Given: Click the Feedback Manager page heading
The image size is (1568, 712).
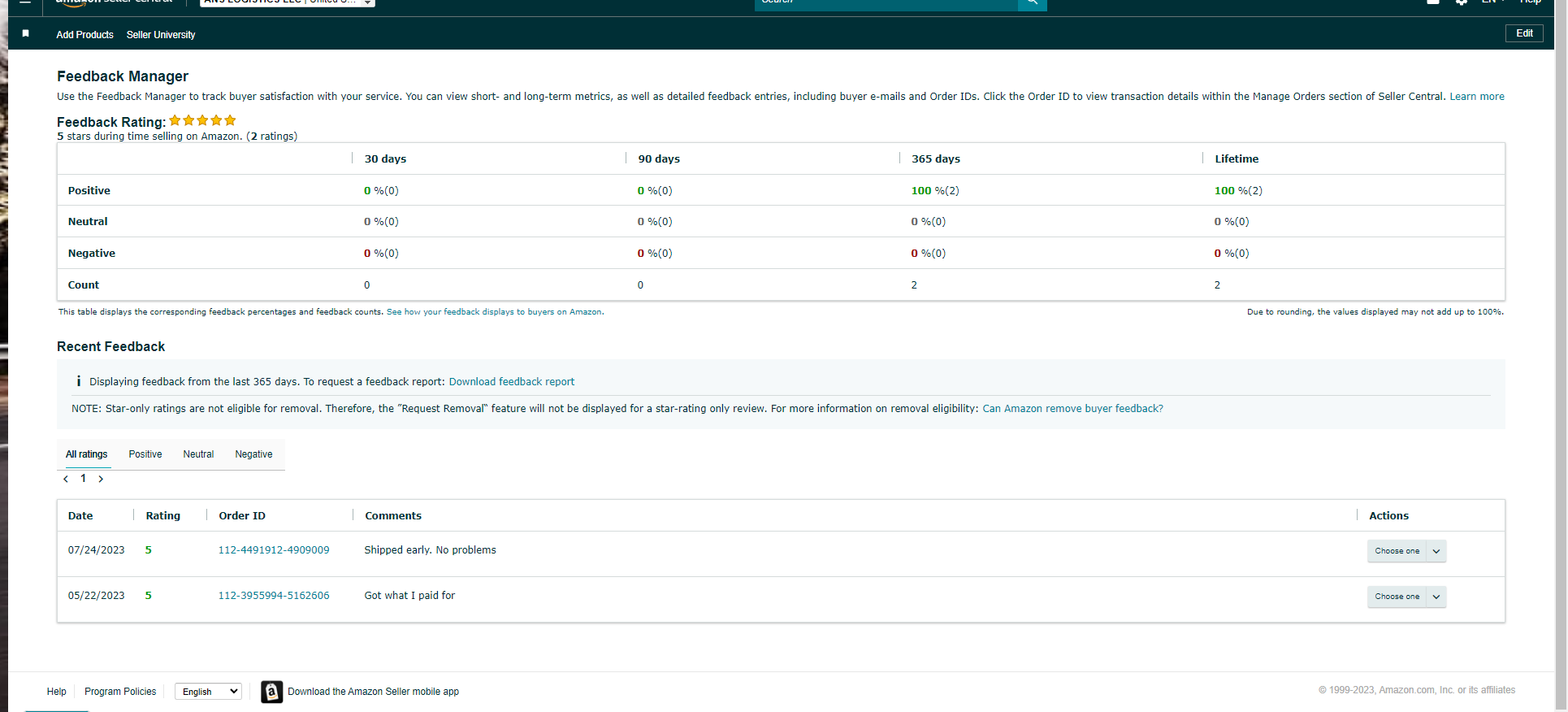Looking at the screenshot, I should tap(123, 76).
